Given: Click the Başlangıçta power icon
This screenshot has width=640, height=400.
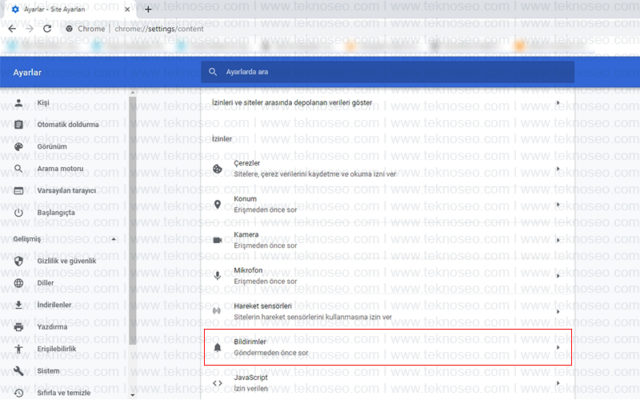Looking at the screenshot, I should coord(18,213).
